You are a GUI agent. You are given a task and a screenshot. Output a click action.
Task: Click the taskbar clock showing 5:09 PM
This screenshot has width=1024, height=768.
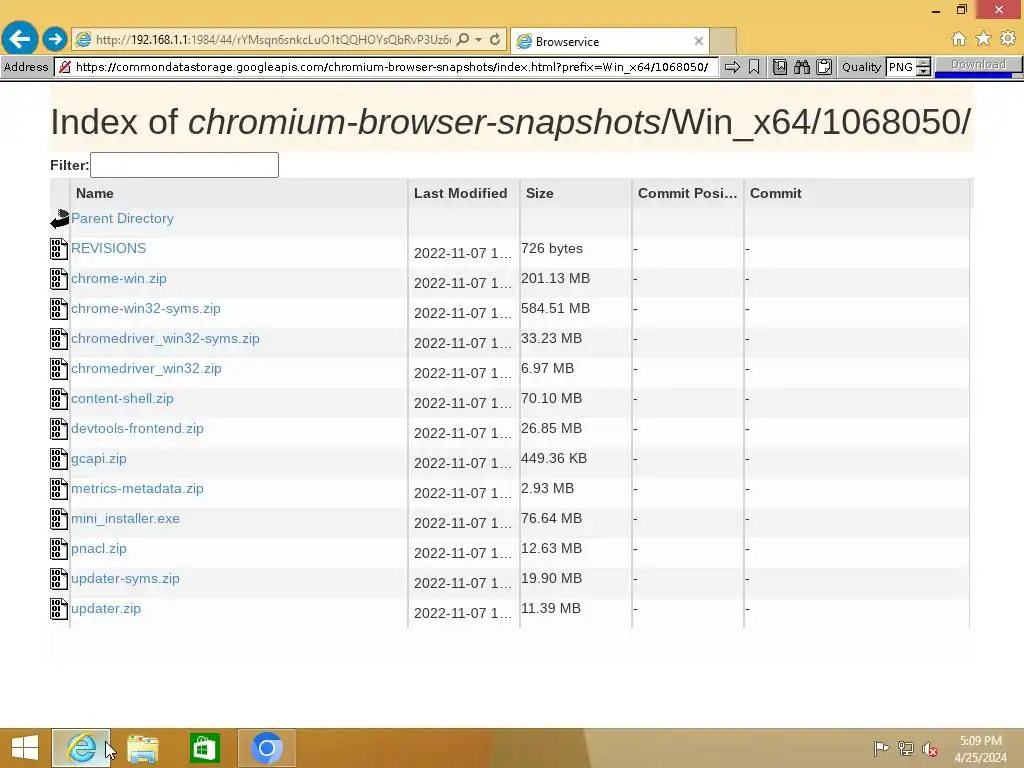[980, 749]
